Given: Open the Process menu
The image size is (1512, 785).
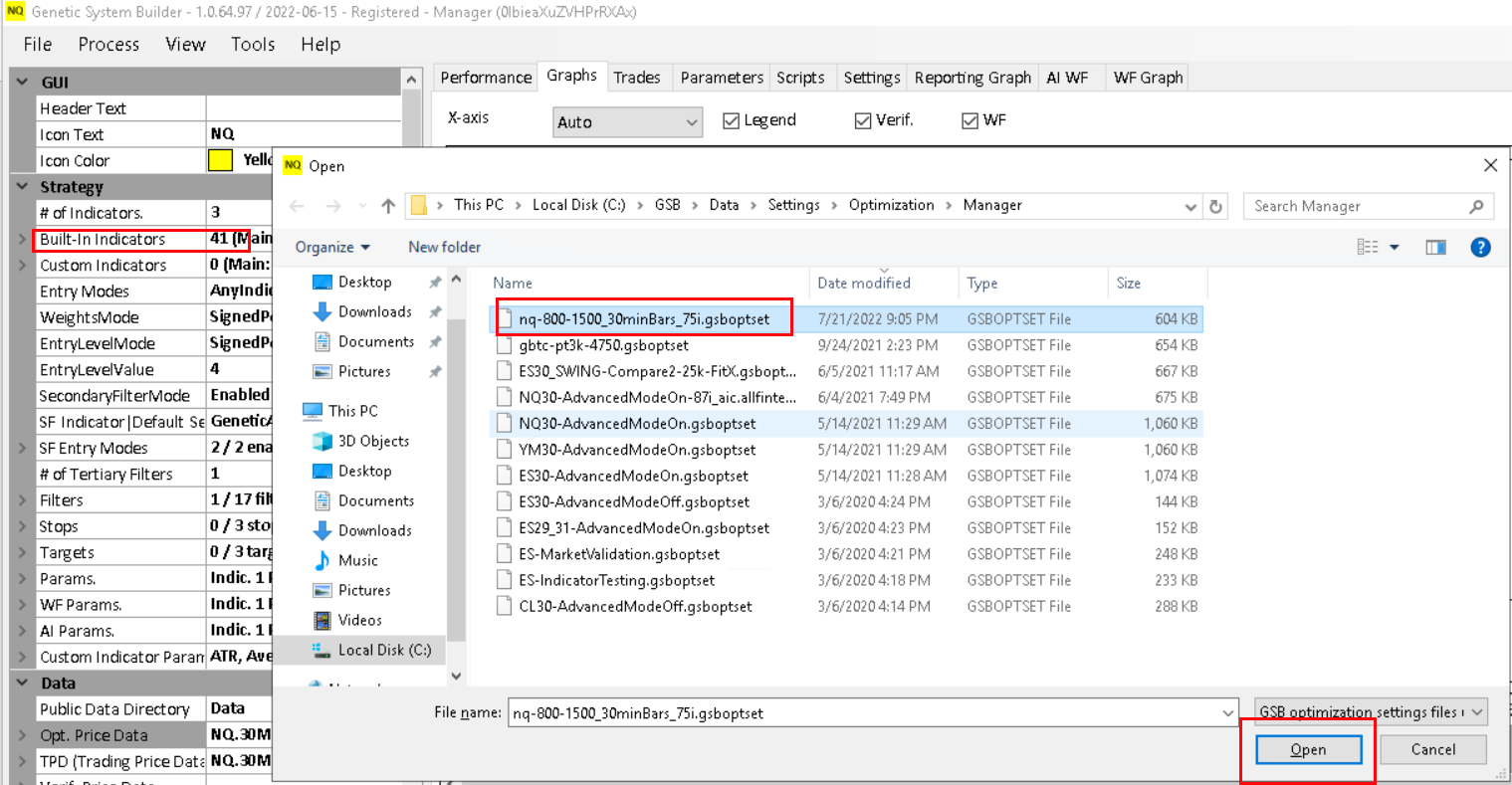Looking at the screenshot, I should (x=108, y=44).
